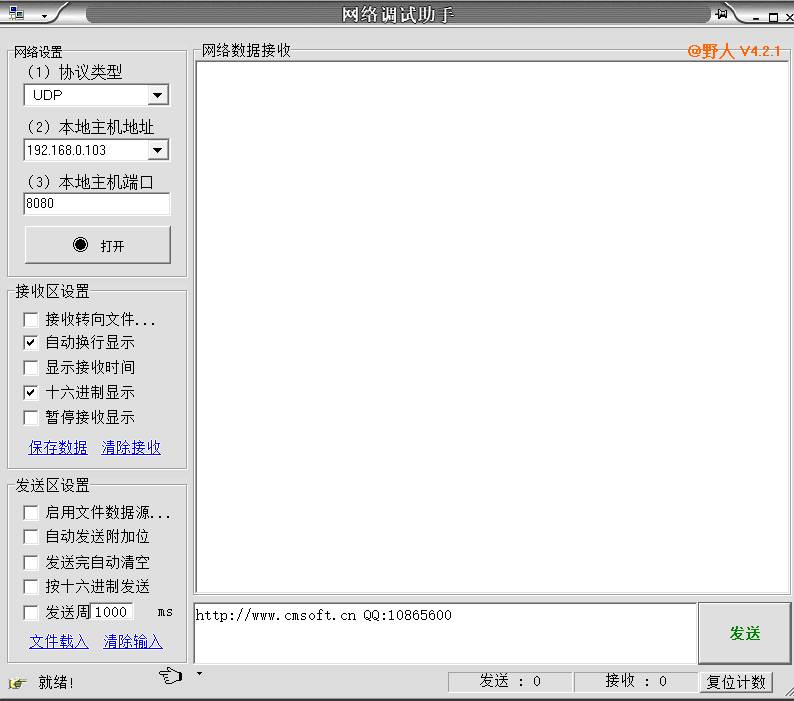Enable 发送完自动清空 checkbox

(x=31, y=563)
